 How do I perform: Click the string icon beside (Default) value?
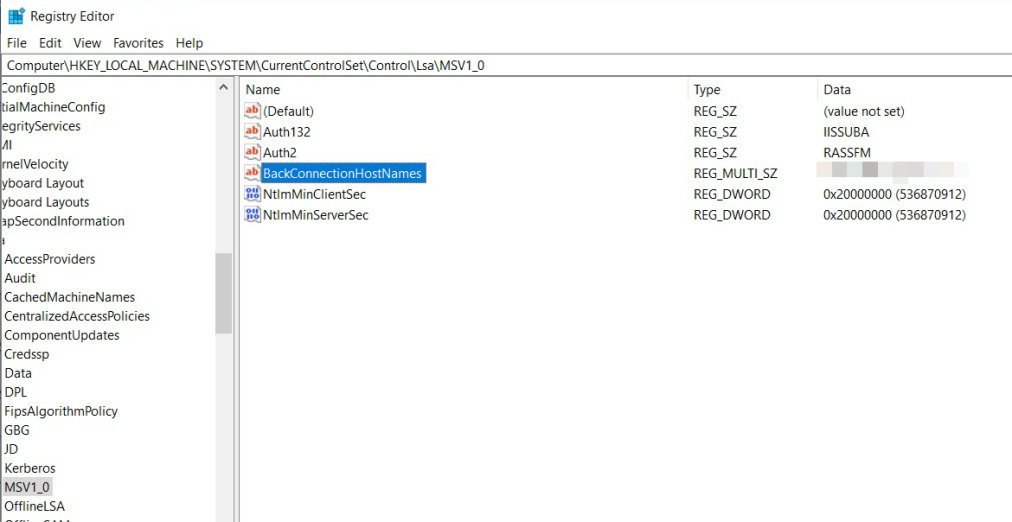(x=252, y=111)
